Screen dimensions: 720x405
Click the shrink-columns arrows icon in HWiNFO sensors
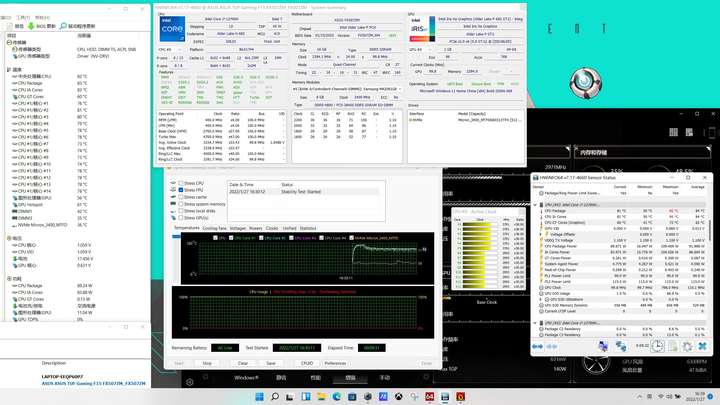click(552, 347)
